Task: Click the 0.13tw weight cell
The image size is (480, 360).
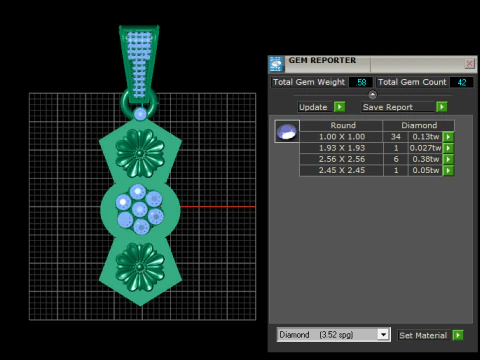Action: (425, 137)
